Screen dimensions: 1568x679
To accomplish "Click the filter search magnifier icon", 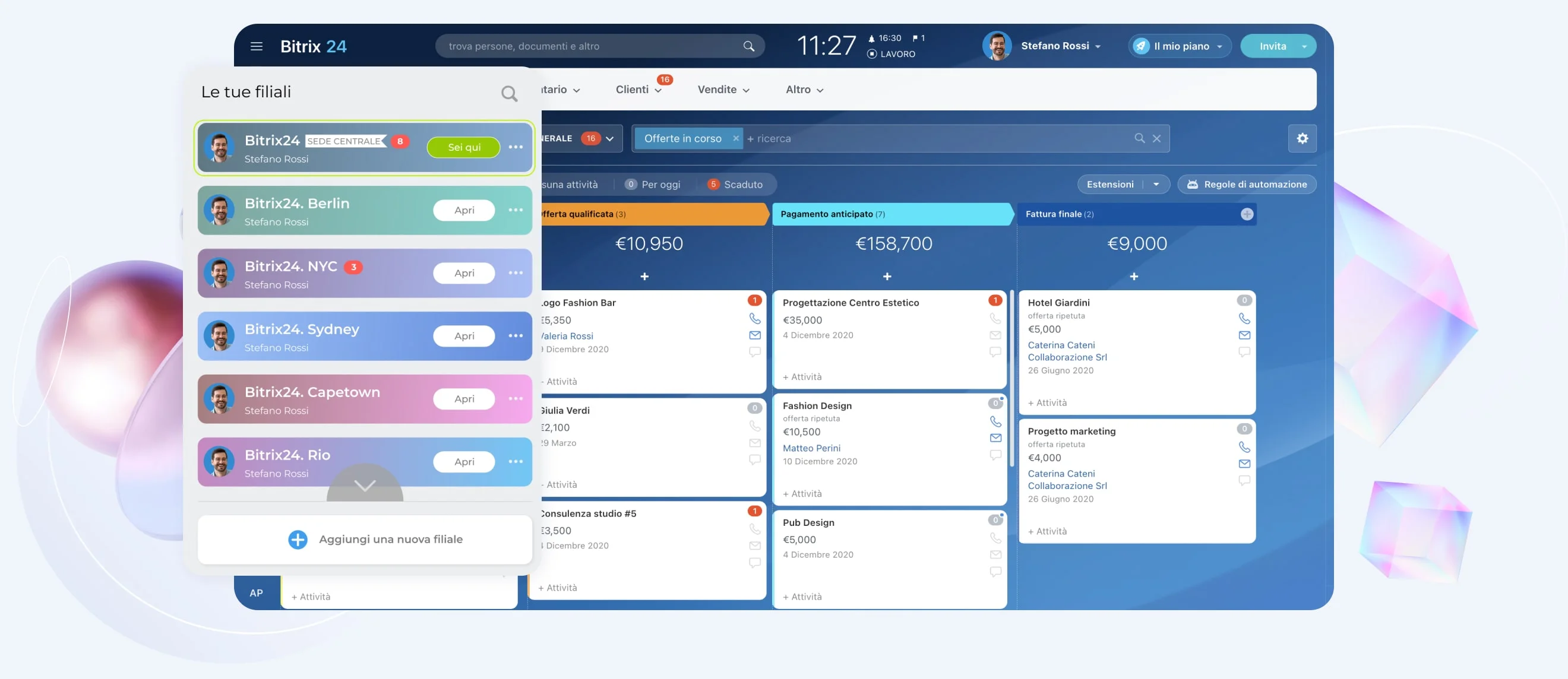I will pyautogui.click(x=1140, y=139).
